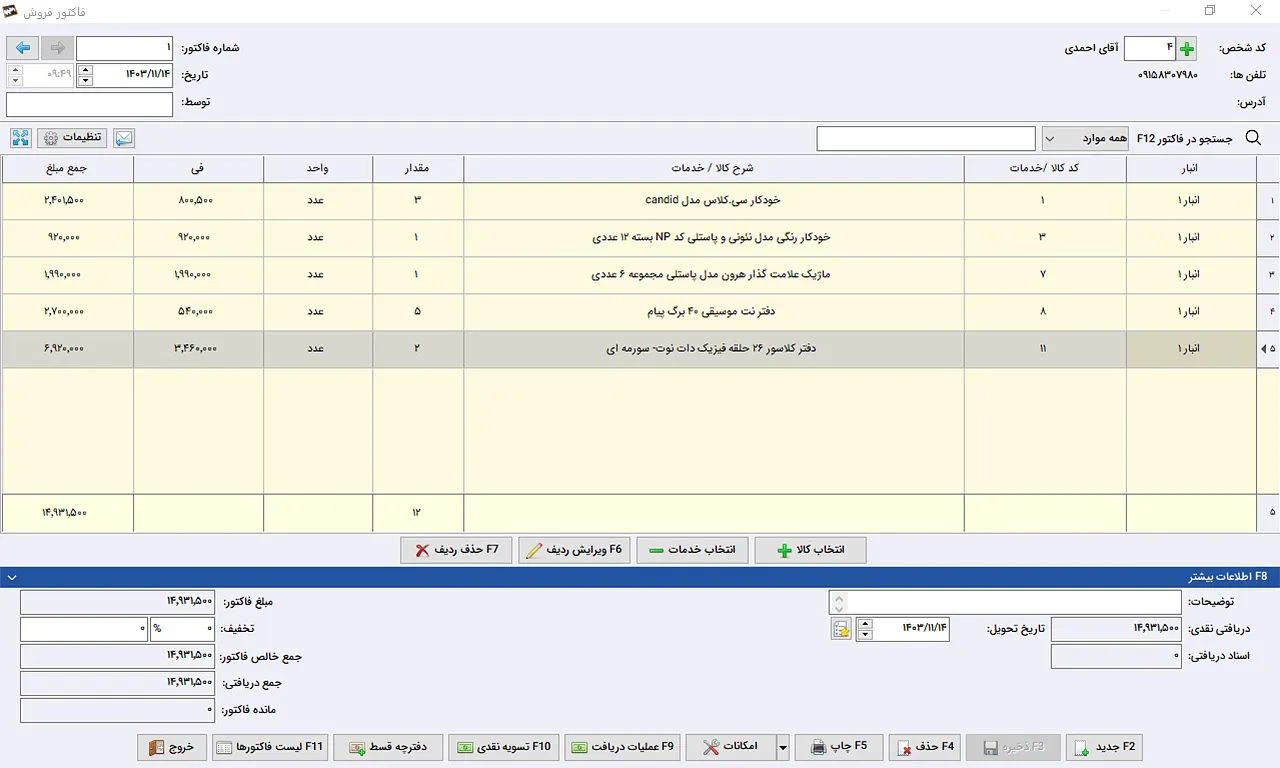The width and height of the screenshot is (1280, 768).
Task: Click the فی price column header
Action: (198, 169)
